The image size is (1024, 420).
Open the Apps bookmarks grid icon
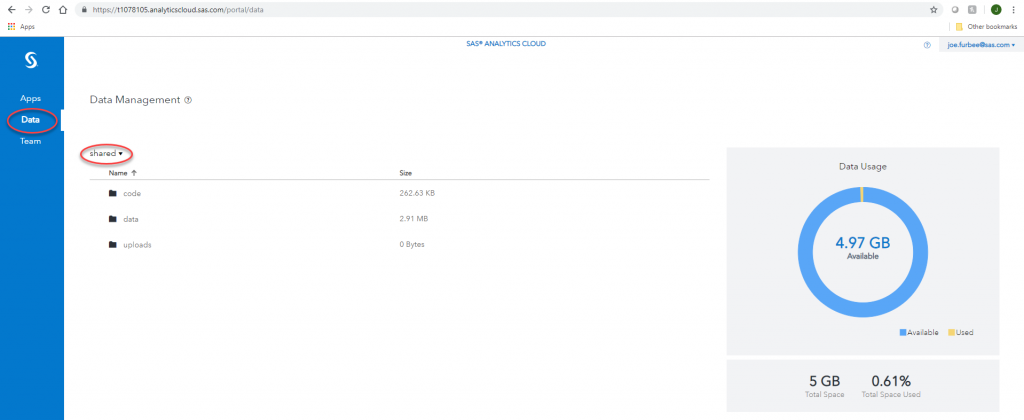11,27
